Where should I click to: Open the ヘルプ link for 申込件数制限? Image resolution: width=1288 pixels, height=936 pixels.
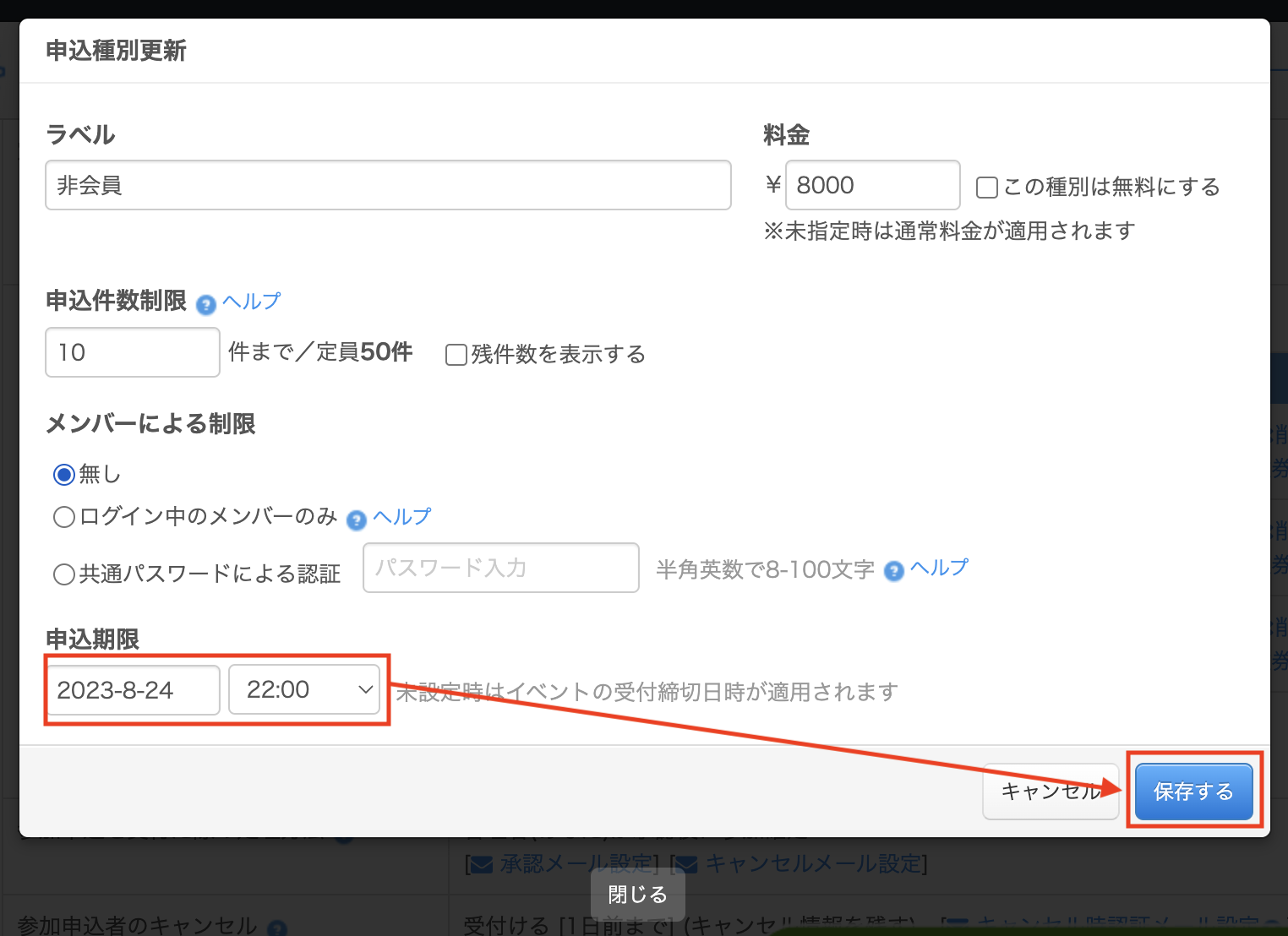[x=252, y=302]
